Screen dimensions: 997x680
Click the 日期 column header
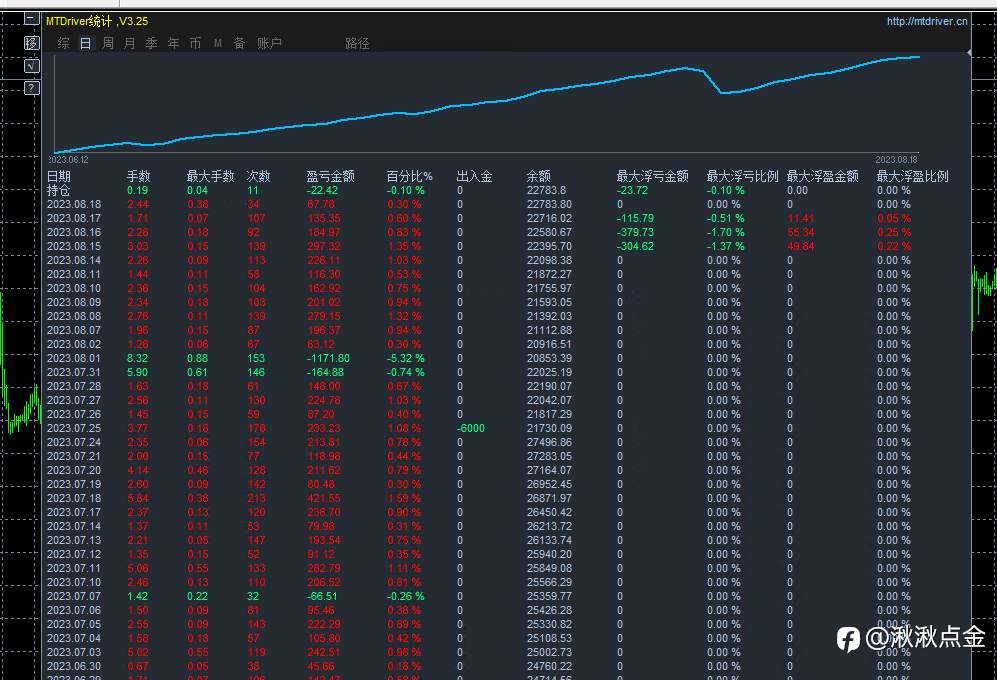58,176
